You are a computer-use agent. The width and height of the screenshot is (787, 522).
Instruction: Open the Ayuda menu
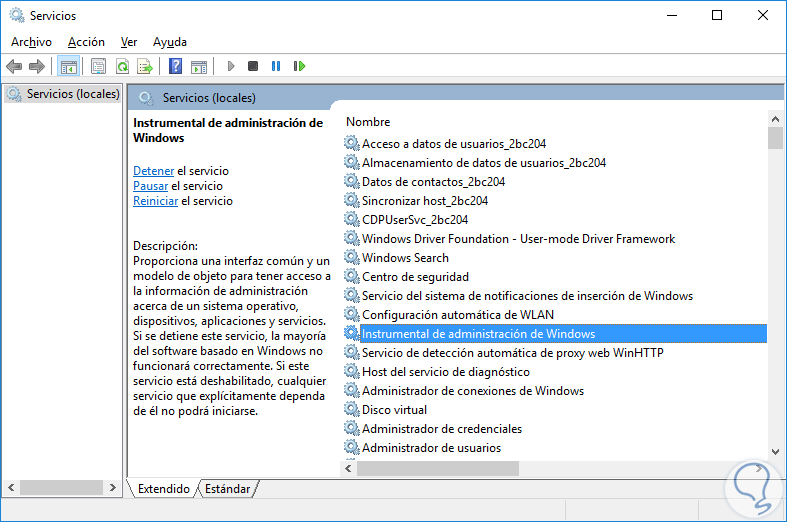170,42
